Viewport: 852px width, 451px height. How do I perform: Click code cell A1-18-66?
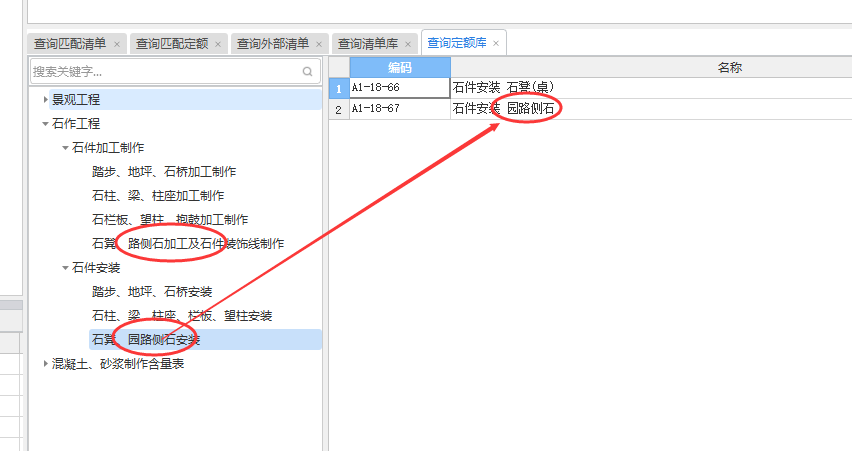[400, 87]
